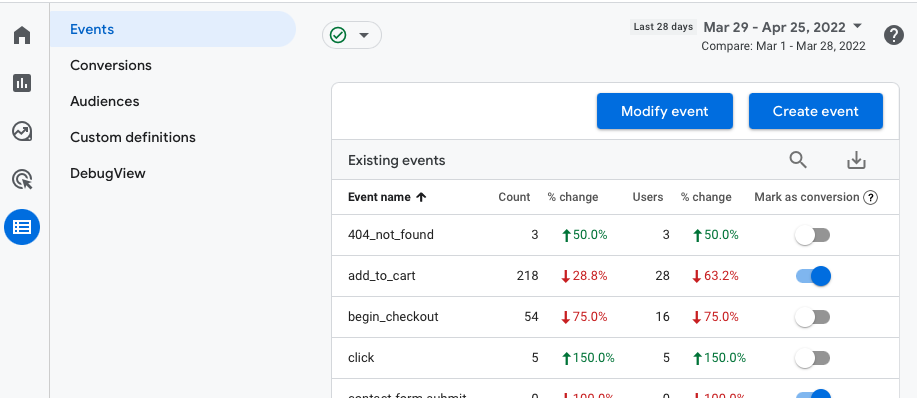Open the Explore icon in sidebar
The height and width of the screenshot is (398, 917).
[x=22, y=131]
